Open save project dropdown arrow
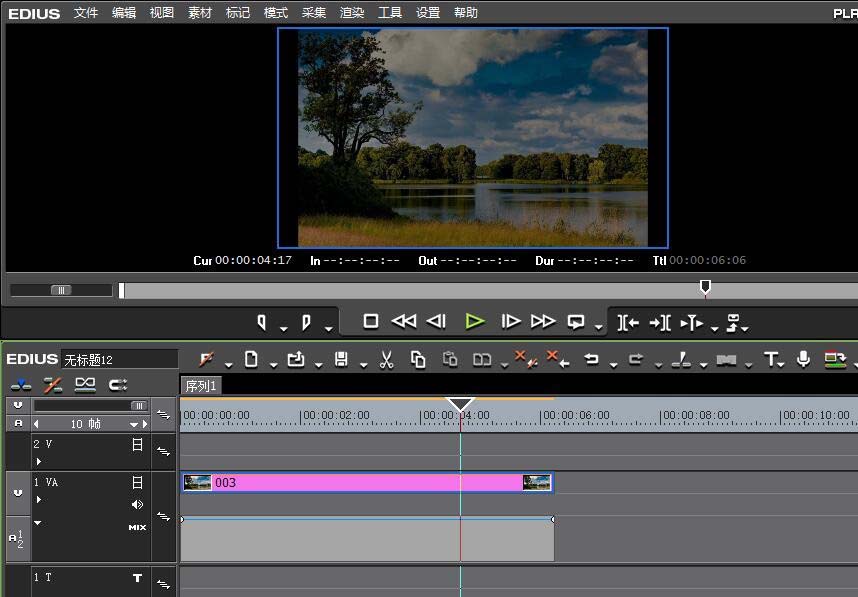The height and width of the screenshot is (597, 858). tap(363, 366)
